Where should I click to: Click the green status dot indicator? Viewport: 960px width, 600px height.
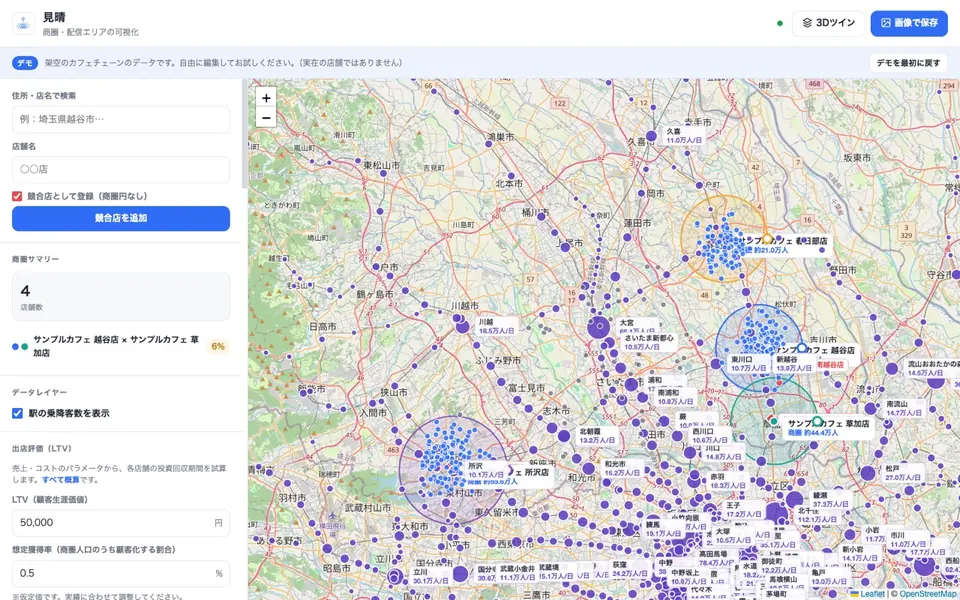(x=779, y=23)
